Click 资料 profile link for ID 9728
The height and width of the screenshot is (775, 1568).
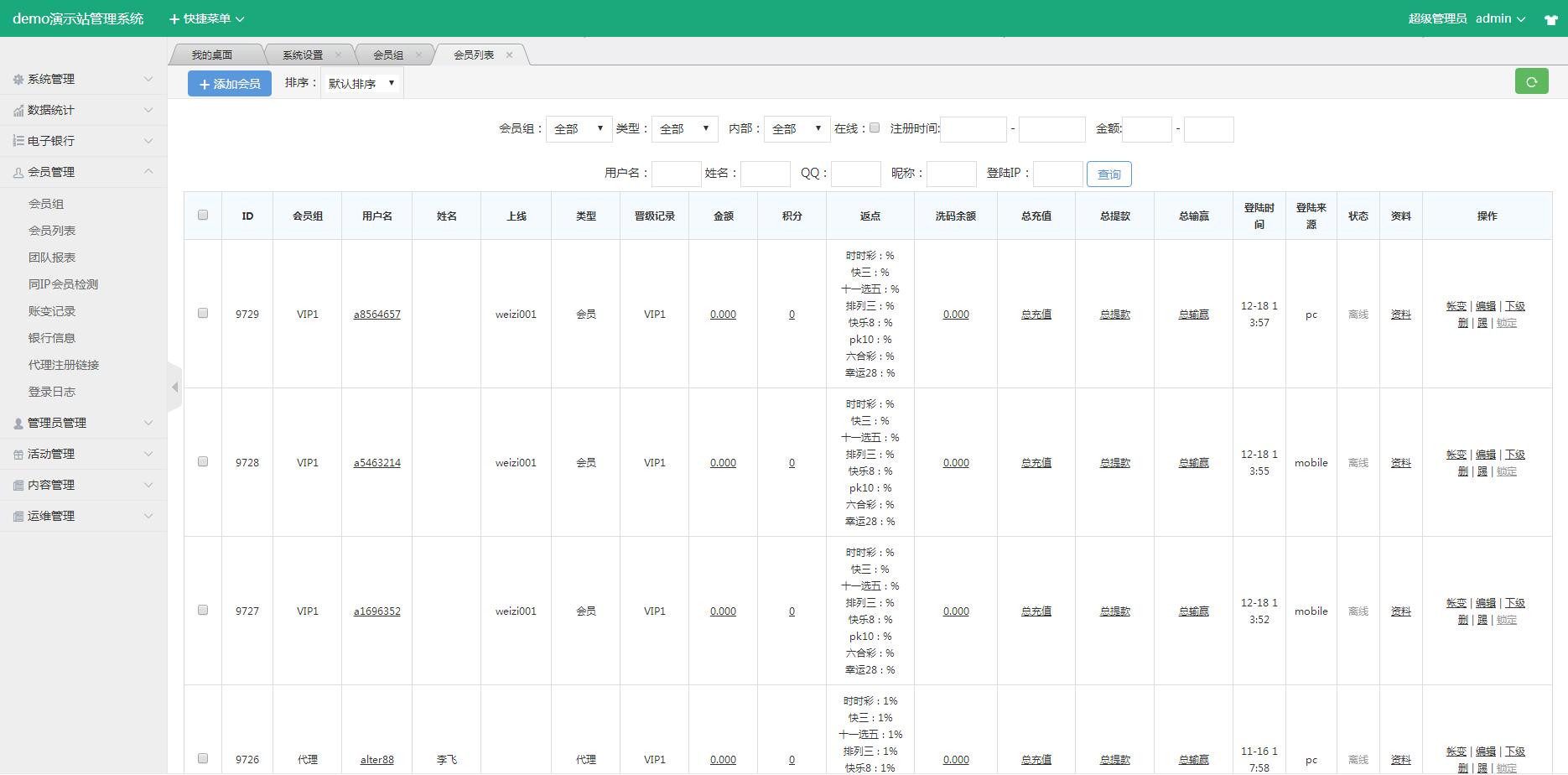click(1401, 463)
